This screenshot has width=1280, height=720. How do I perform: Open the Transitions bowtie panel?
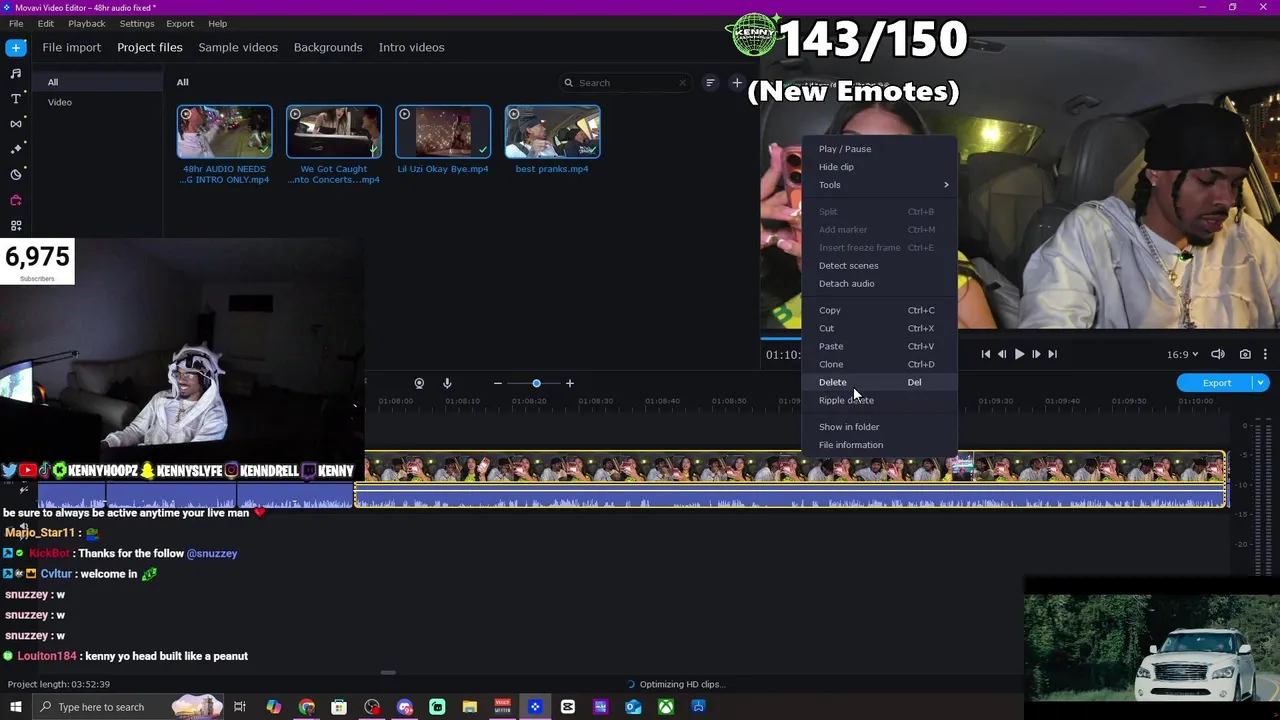pos(16,124)
